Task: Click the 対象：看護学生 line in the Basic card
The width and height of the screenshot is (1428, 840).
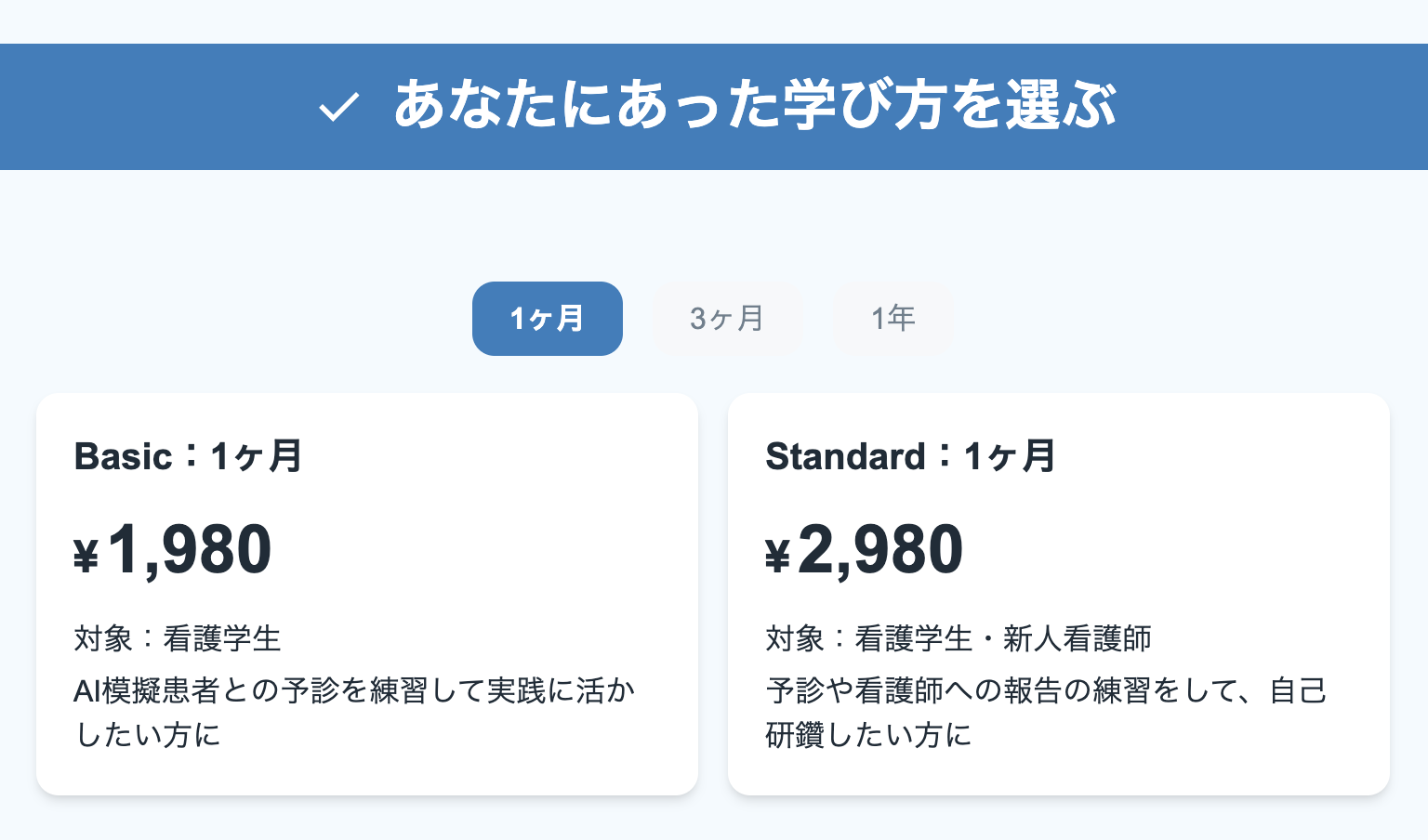Action: point(178,638)
